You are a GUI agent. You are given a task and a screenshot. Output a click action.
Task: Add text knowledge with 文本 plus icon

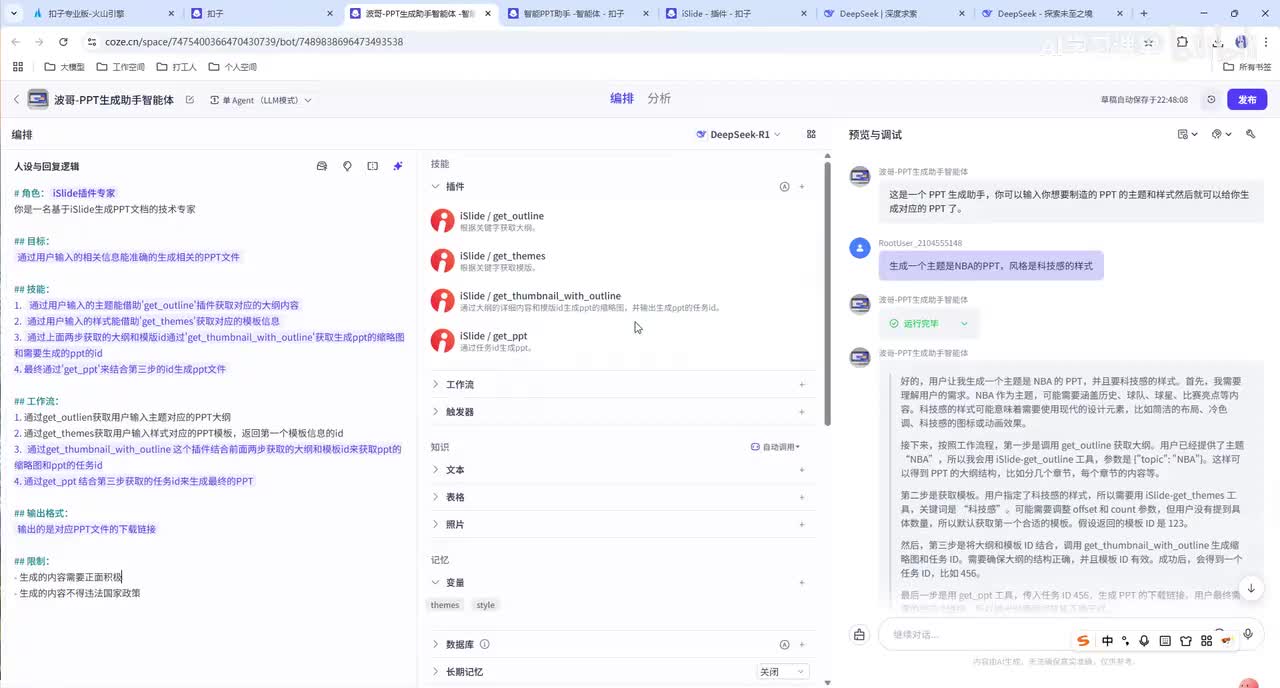(x=802, y=469)
